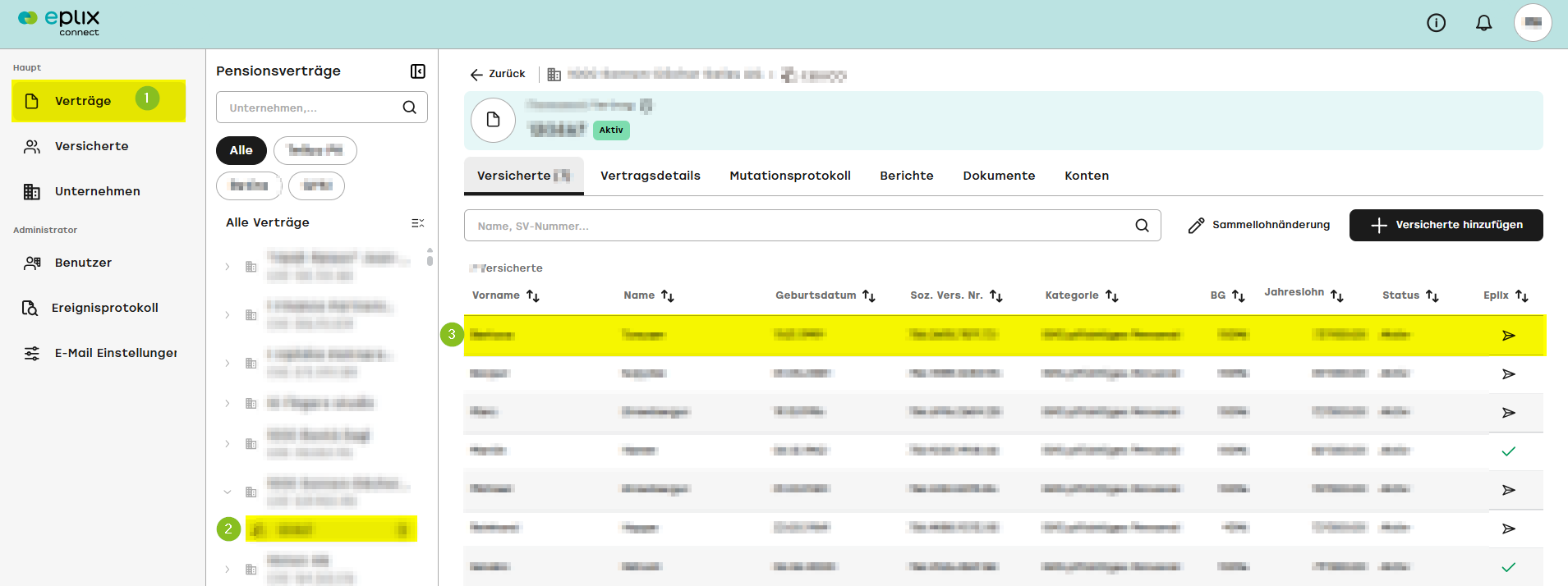Expand second company in contracts tree
This screenshot has height=586, width=1568.
click(228, 315)
